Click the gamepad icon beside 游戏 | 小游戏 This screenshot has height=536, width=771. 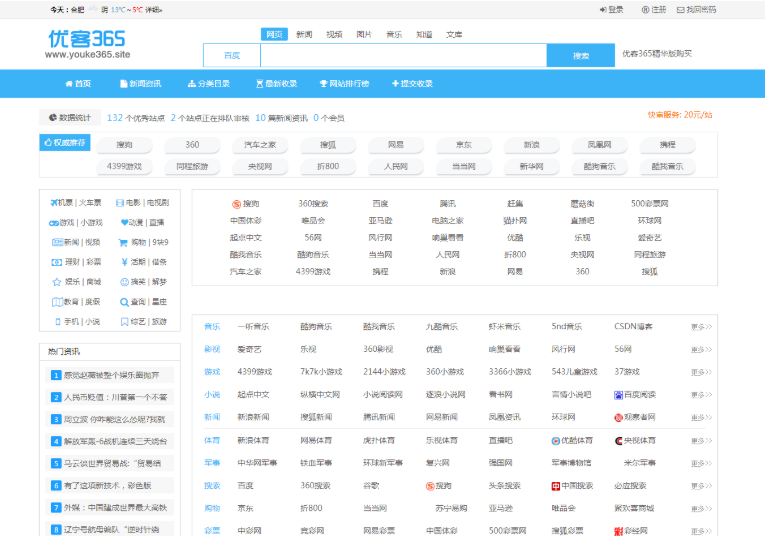pyautogui.click(x=54, y=223)
